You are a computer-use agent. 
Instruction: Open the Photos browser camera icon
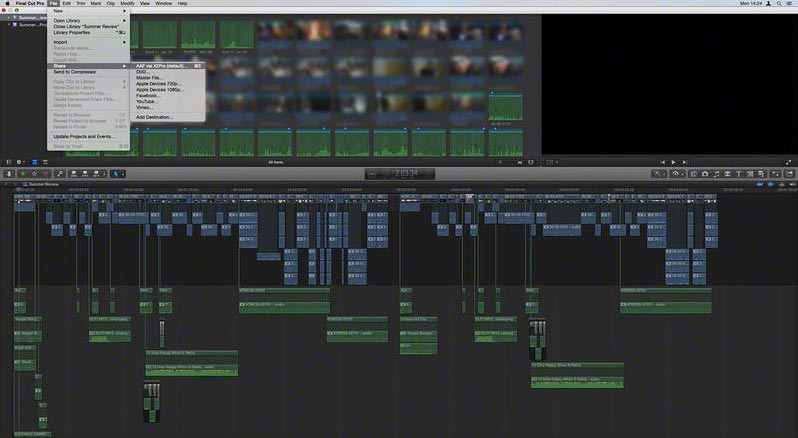705,174
